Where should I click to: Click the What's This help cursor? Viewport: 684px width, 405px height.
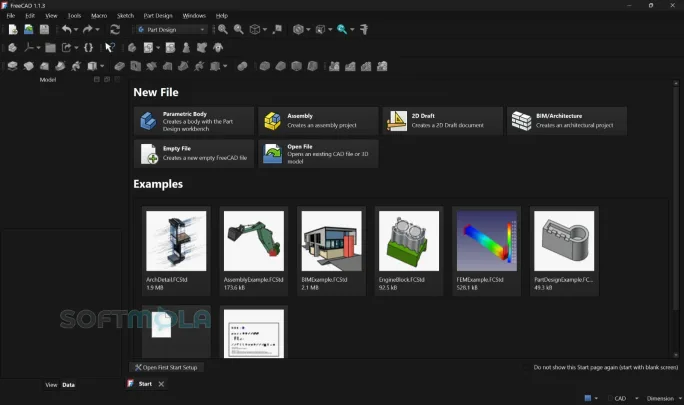109,48
